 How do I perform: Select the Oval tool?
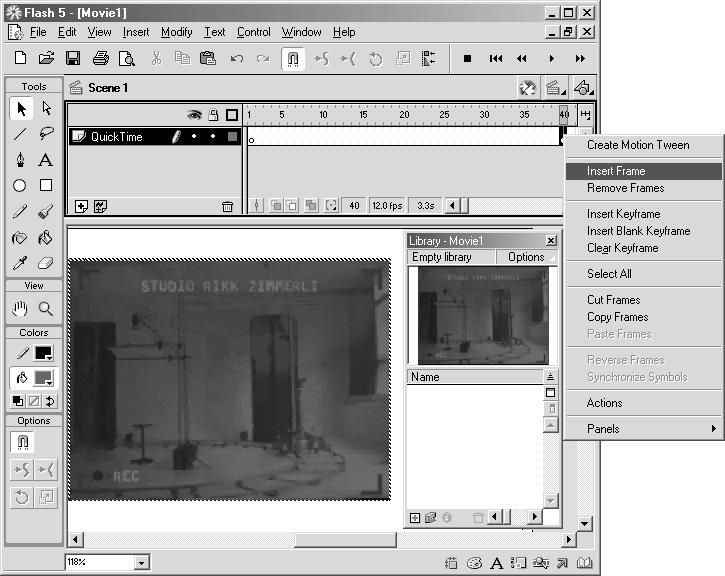(x=20, y=186)
